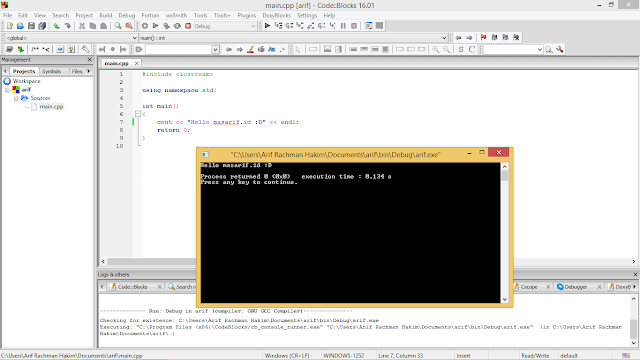The height and width of the screenshot is (360, 640).
Task: Save the current file using toolbar
Action: [31, 26]
